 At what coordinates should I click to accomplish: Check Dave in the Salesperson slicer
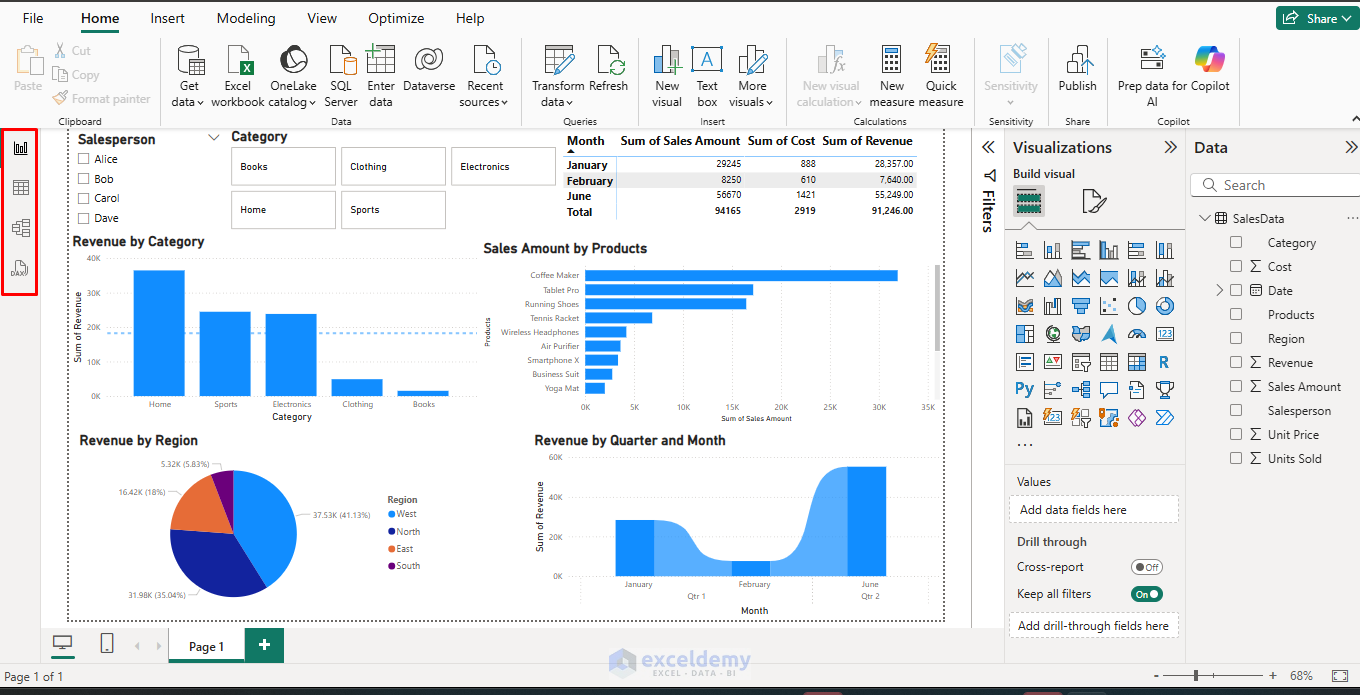click(84, 218)
